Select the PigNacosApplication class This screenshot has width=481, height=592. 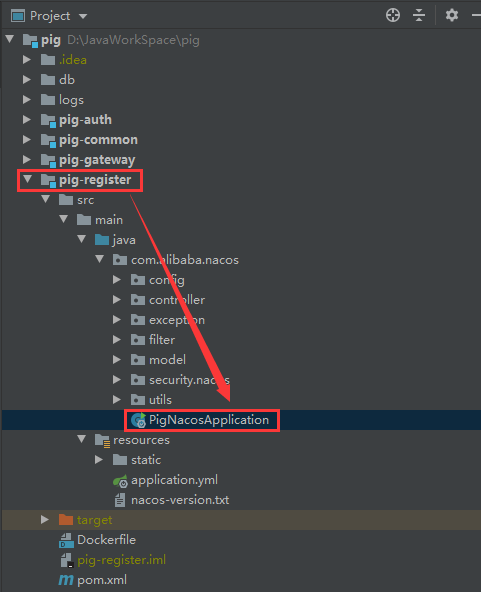[208, 420]
